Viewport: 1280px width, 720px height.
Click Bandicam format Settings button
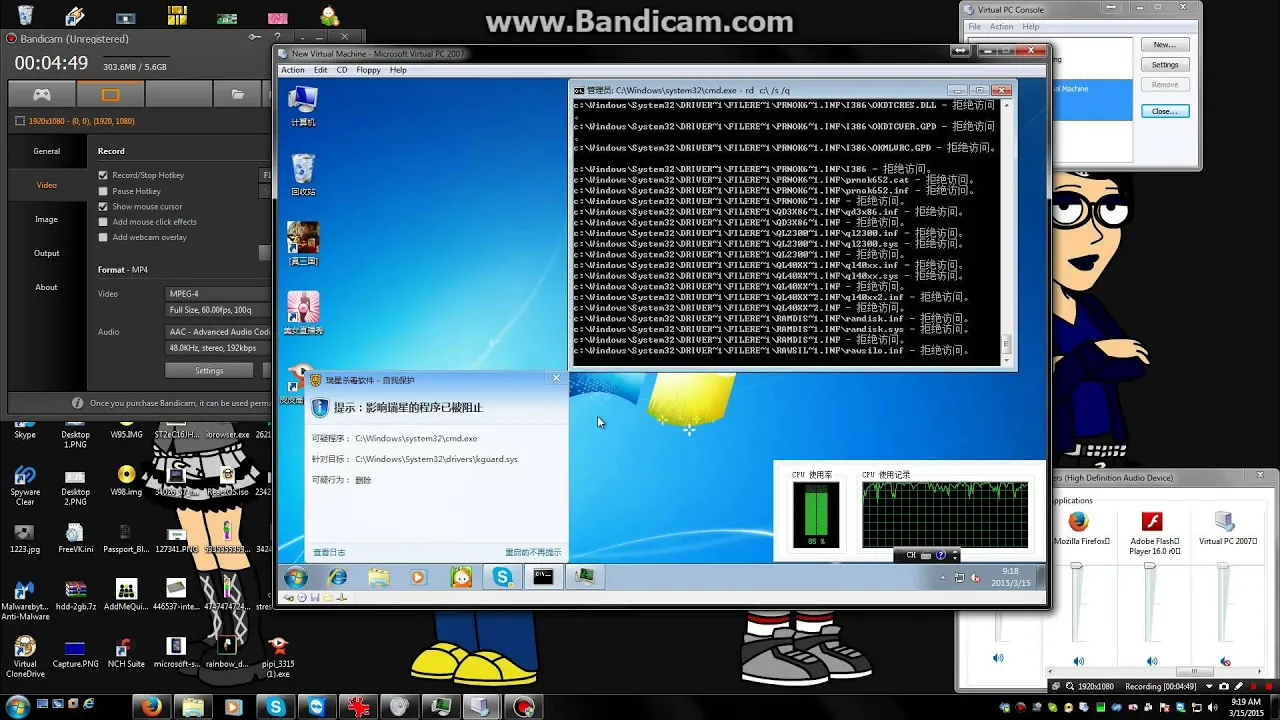[x=209, y=370]
